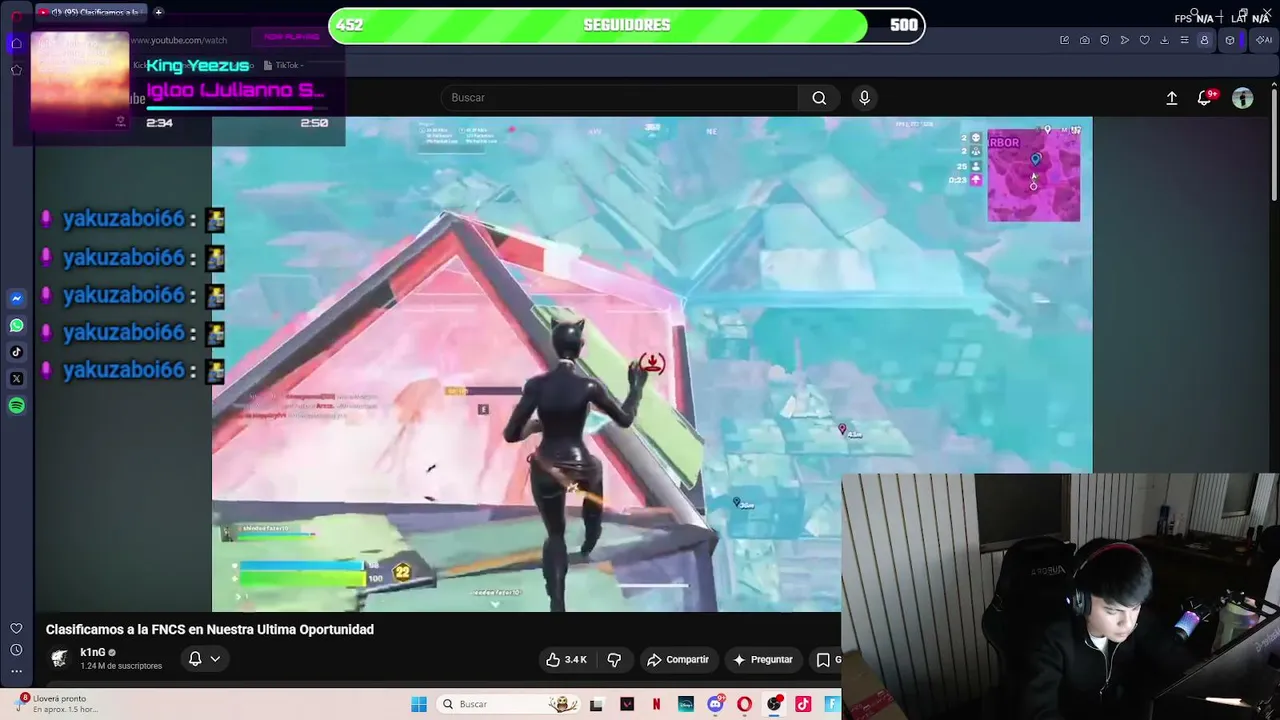Click the YouTube Buscar search field

point(620,98)
